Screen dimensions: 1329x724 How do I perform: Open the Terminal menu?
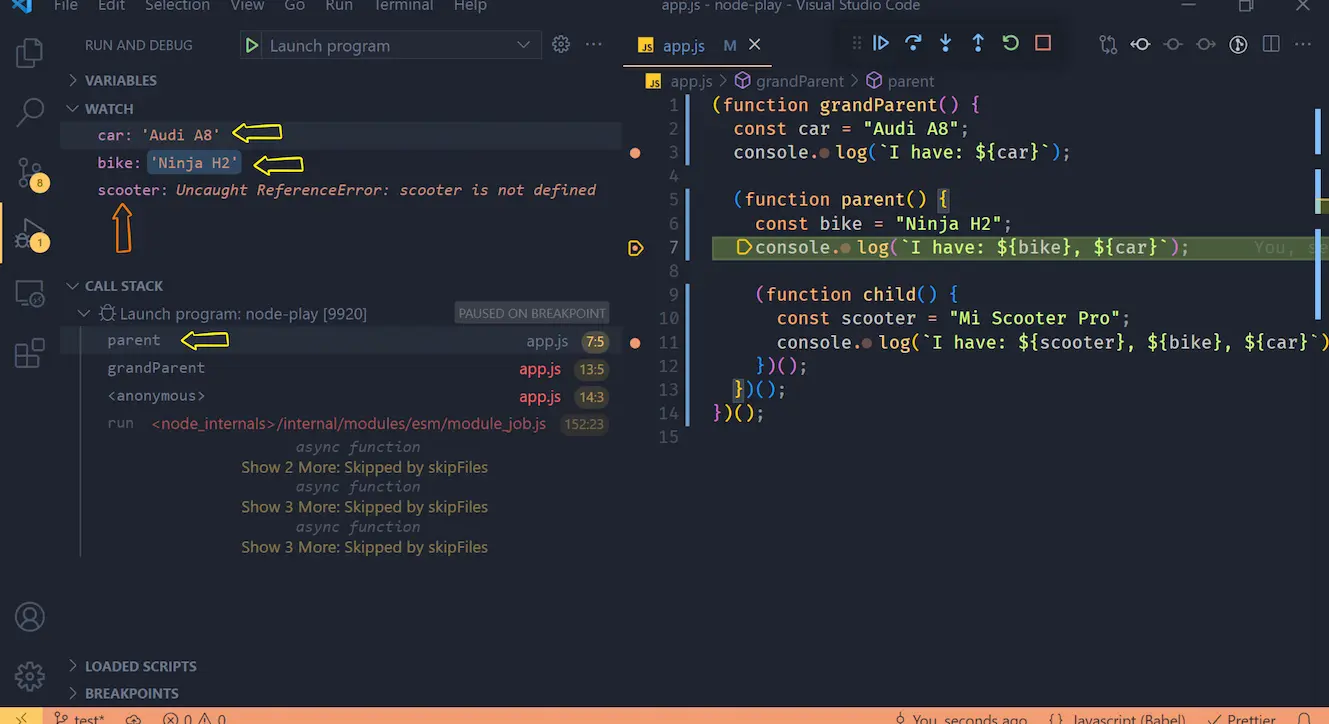pos(404,6)
